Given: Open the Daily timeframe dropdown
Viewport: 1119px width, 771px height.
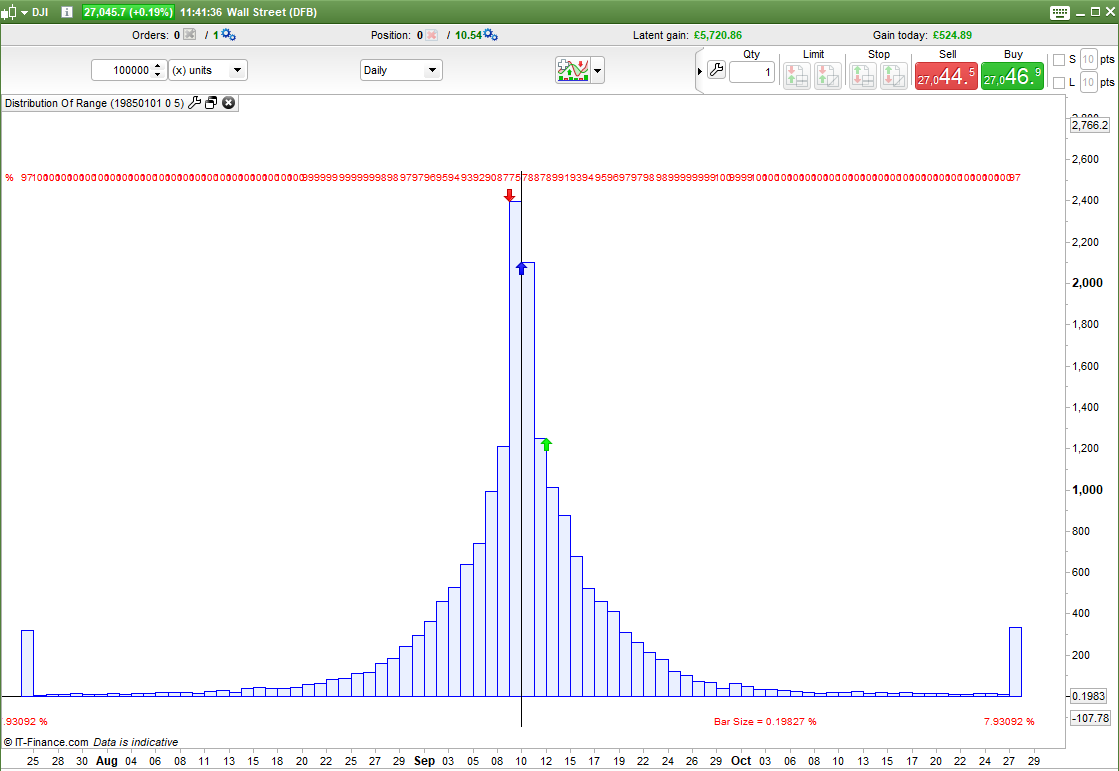Looking at the screenshot, I should (401, 70).
